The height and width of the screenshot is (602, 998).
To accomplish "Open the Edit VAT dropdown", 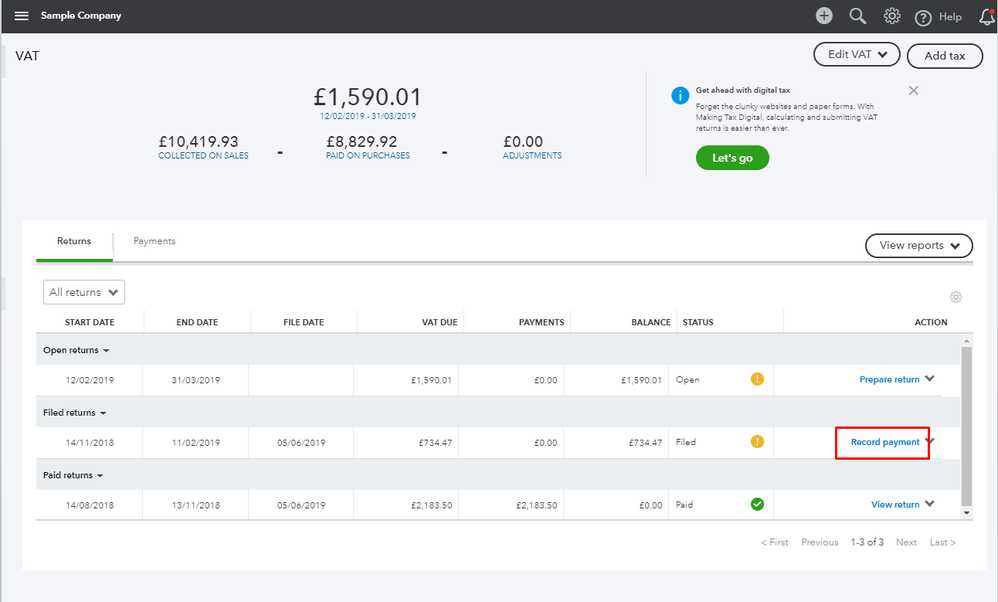I will pos(857,55).
